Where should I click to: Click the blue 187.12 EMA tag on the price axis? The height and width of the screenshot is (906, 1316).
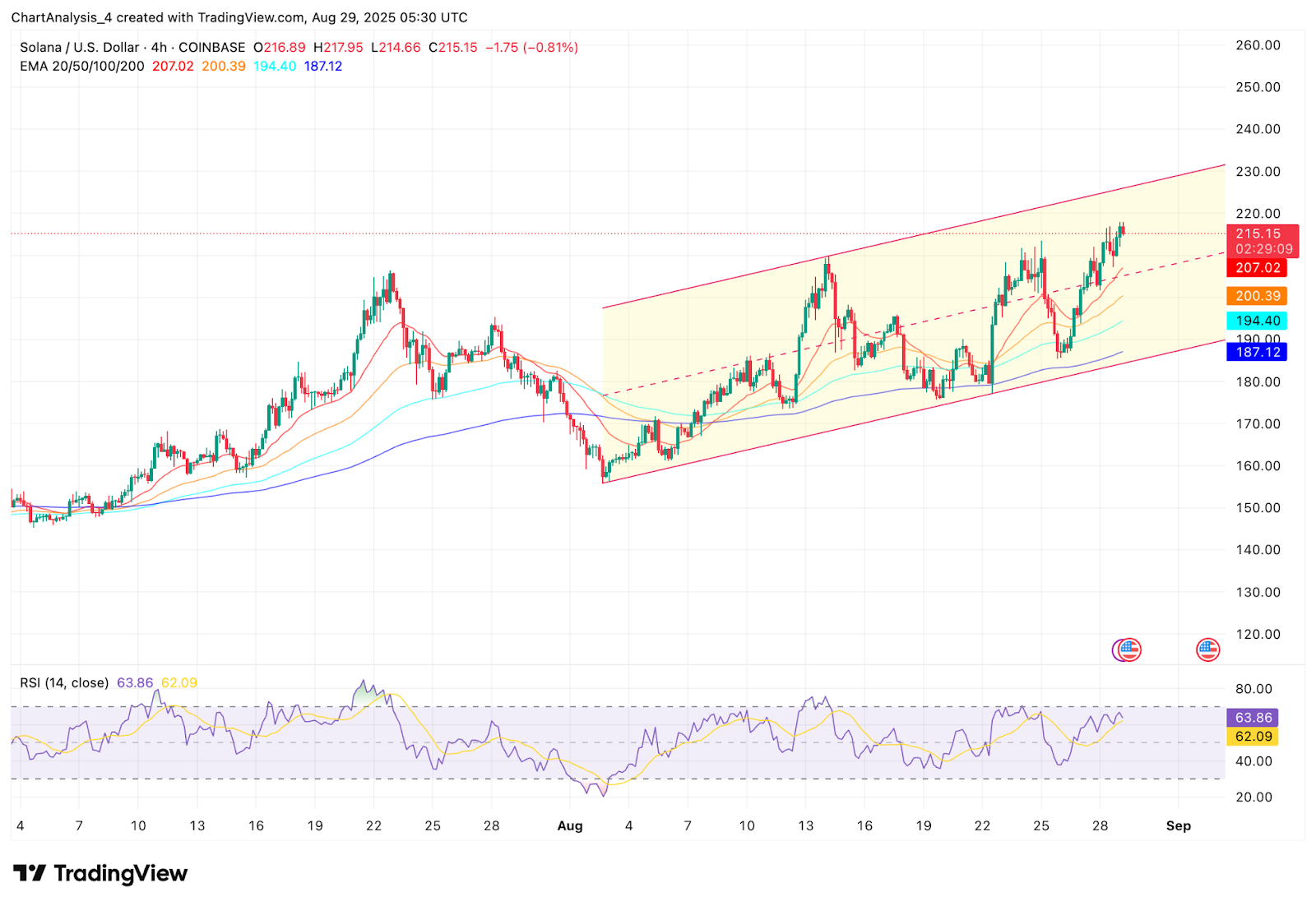coord(1257,352)
